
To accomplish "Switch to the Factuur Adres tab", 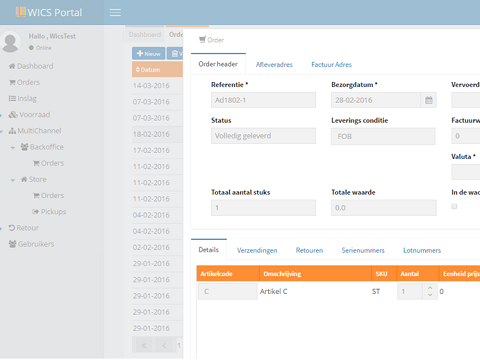I will [x=331, y=65].
